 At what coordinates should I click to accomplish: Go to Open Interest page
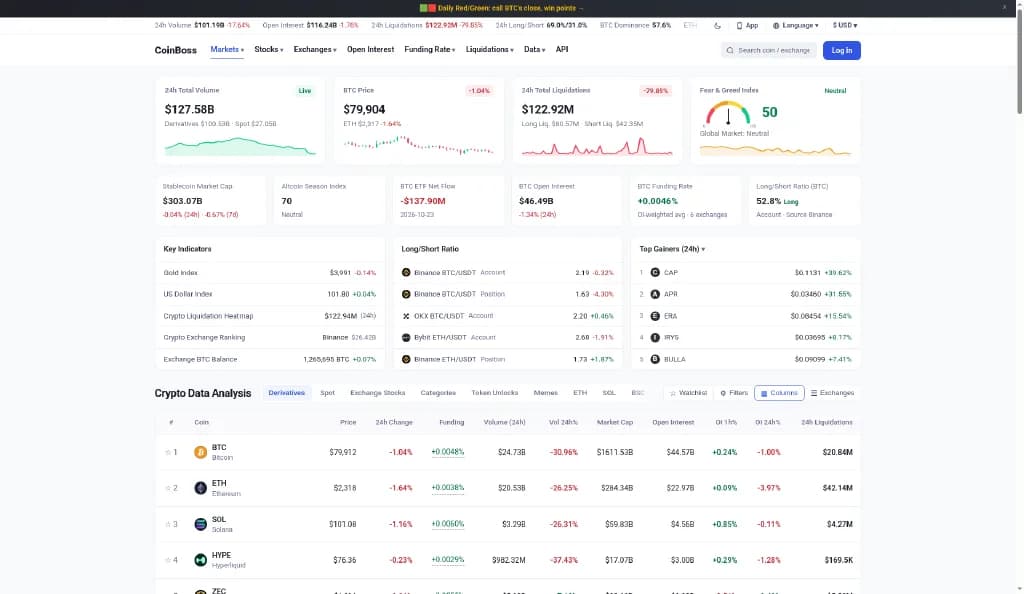pyautogui.click(x=370, y=50)
